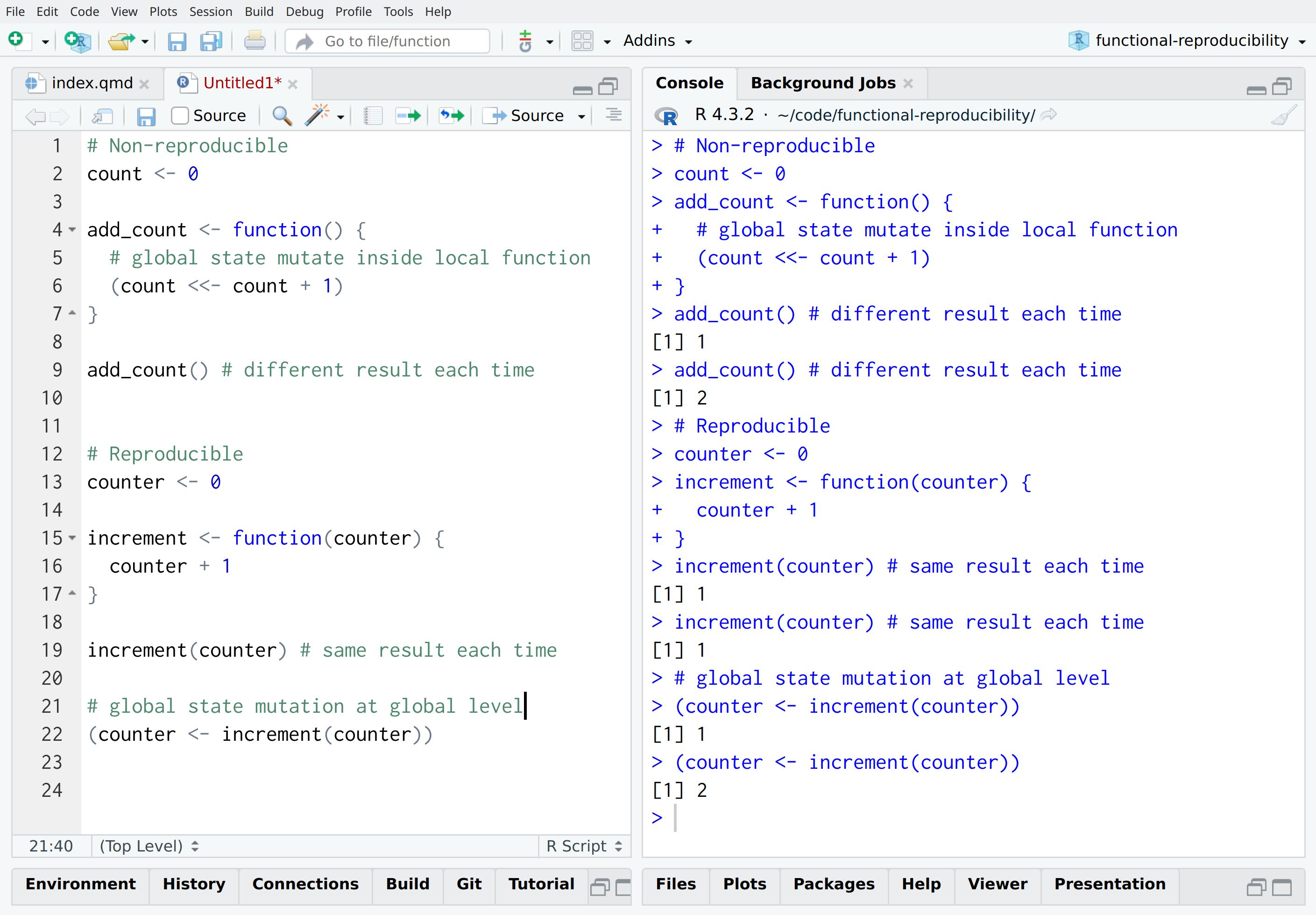Click the print document icon

click(x=255, y=41)
